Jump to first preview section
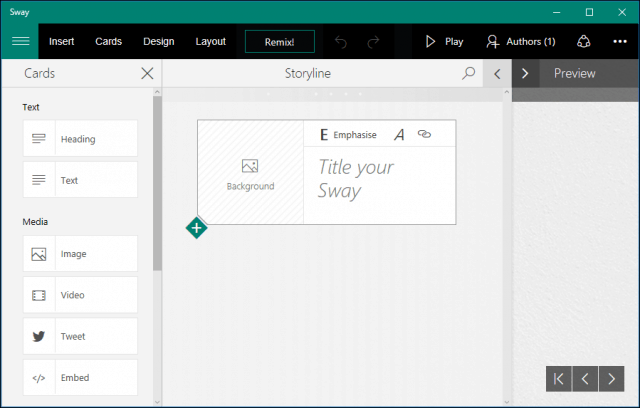The width and height of the screenshot is (640, 408). [x=559, y=379]
